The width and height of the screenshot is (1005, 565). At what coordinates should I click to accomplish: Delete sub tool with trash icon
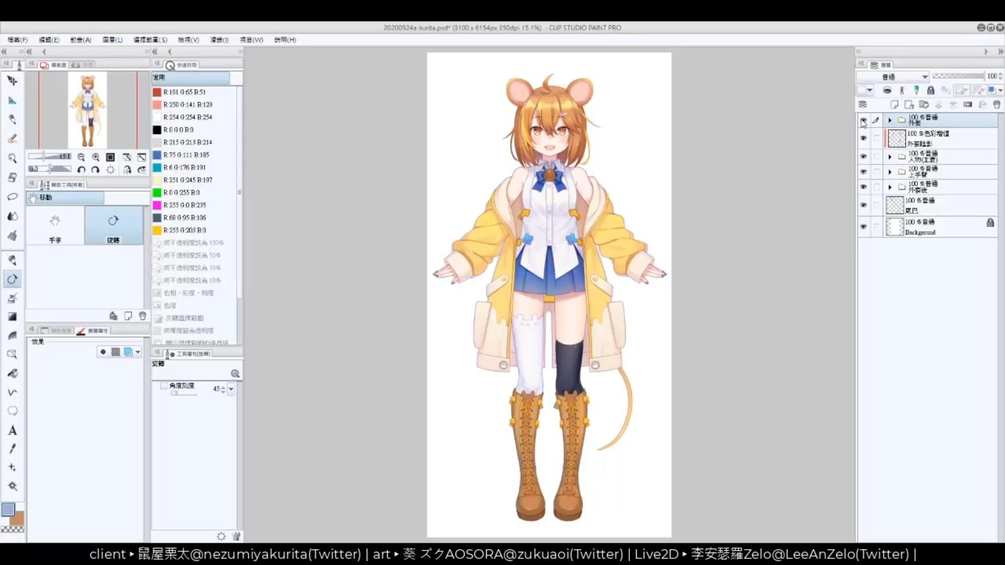pos(142,316)
